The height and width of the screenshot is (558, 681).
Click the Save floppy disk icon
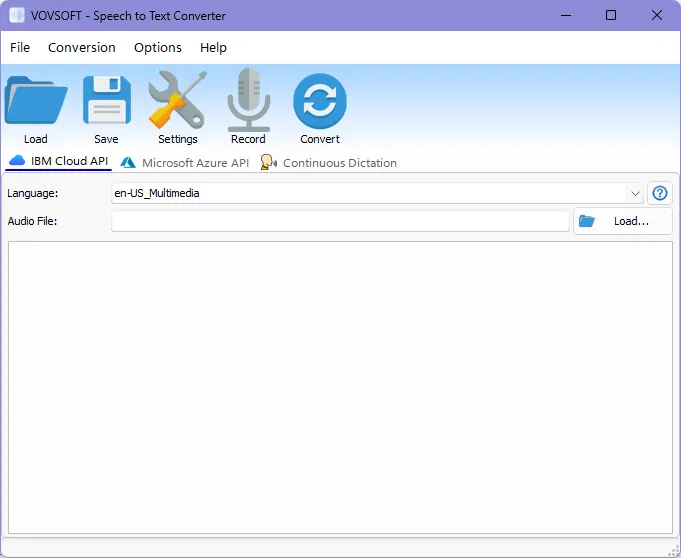click(x=107, y=100)
